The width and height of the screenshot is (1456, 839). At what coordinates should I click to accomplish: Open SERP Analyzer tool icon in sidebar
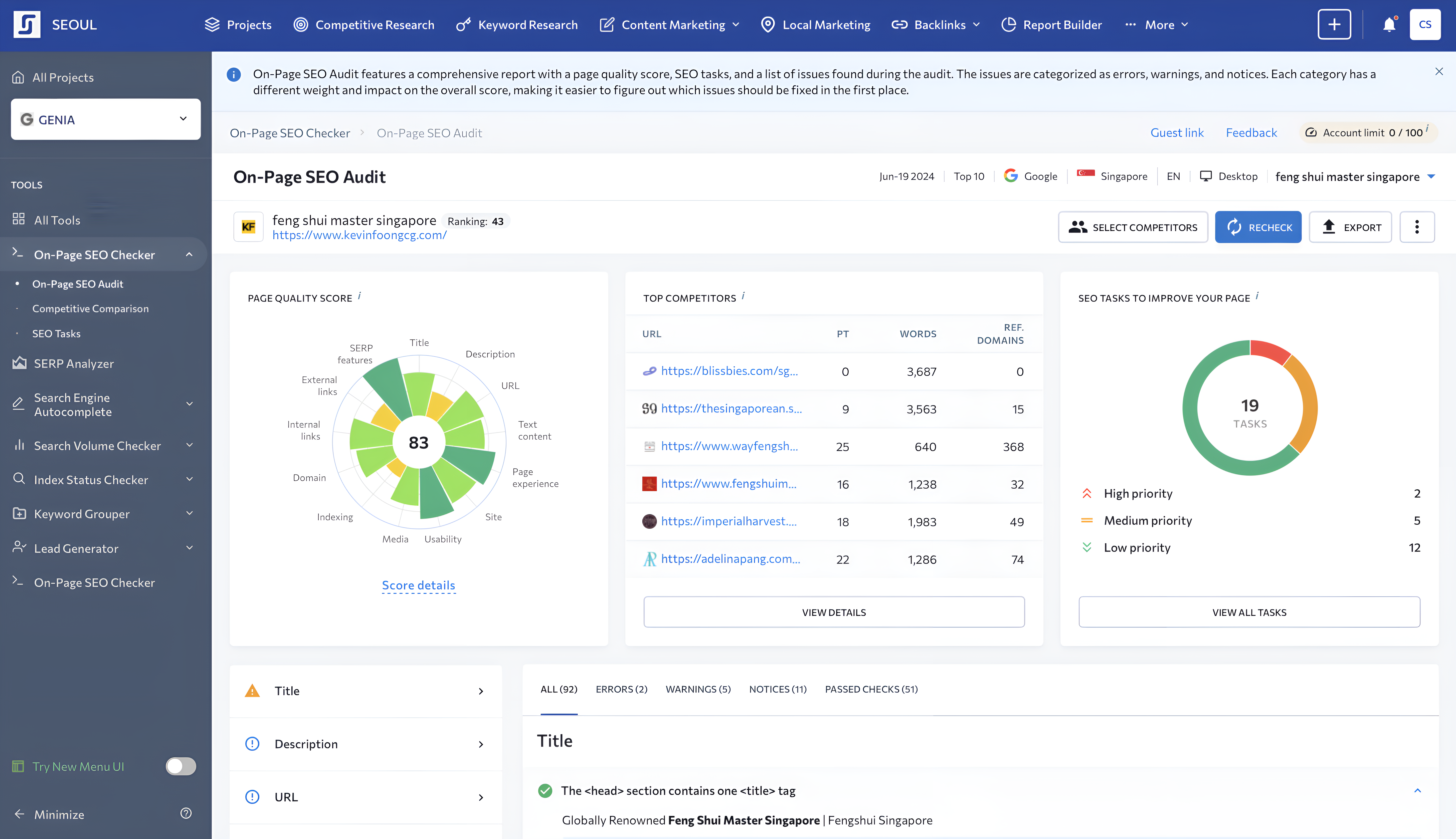(x=20, y=363)
